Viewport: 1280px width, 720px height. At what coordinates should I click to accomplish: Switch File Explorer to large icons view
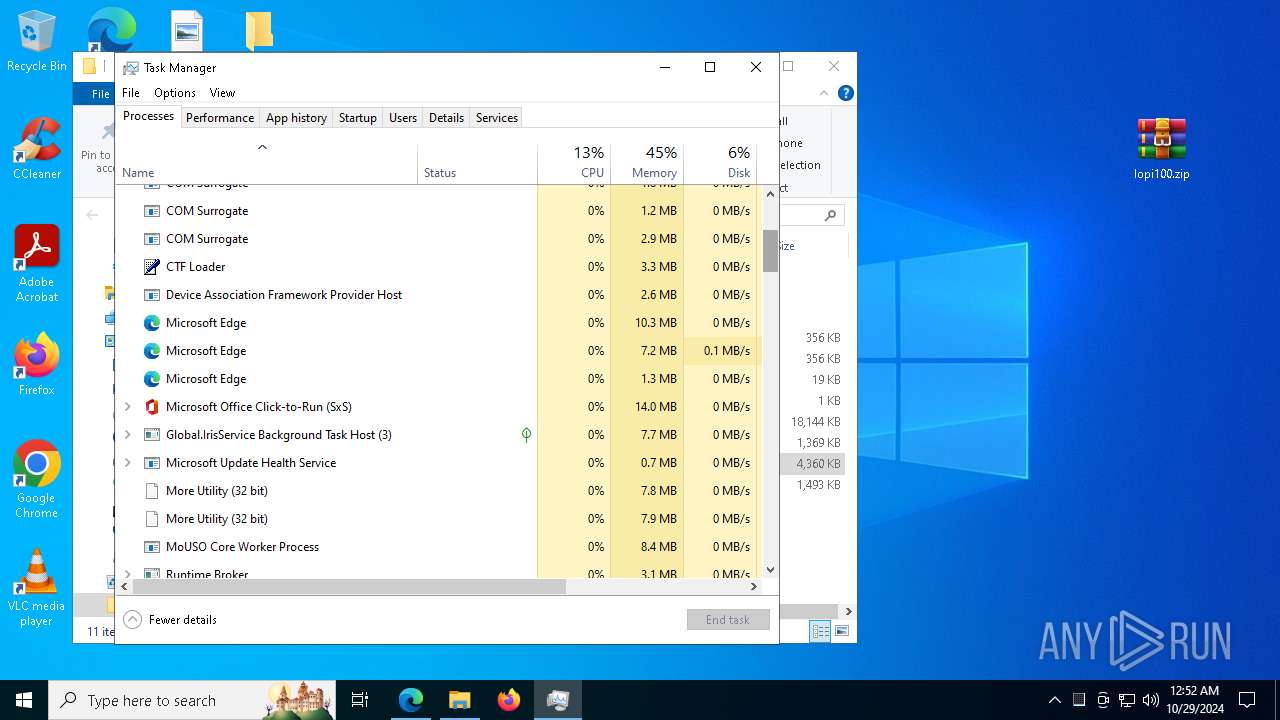(x=842, y=631)
